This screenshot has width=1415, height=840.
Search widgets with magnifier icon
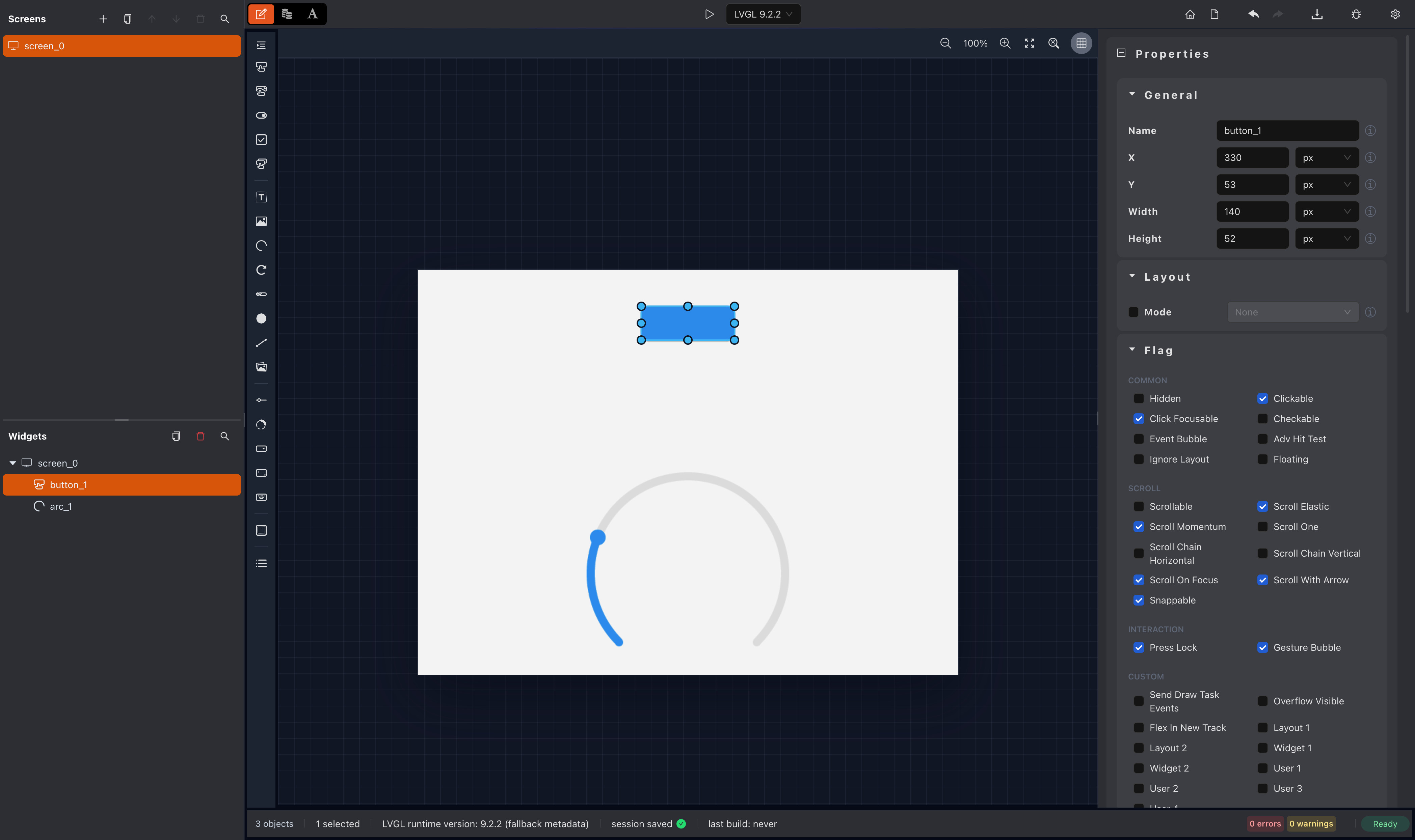pyautogui.click(x=225, y=437)
